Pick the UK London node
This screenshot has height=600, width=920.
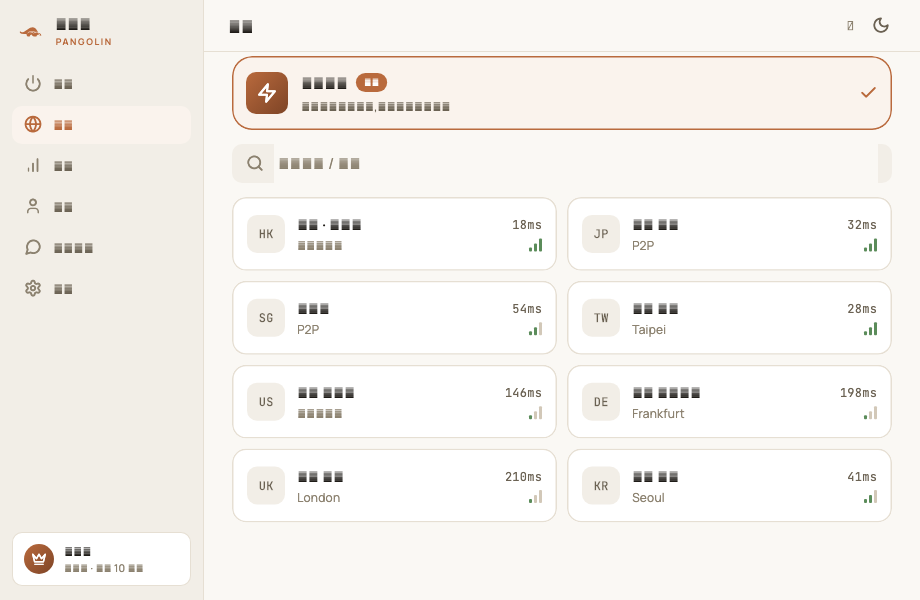tap(394, 486)
